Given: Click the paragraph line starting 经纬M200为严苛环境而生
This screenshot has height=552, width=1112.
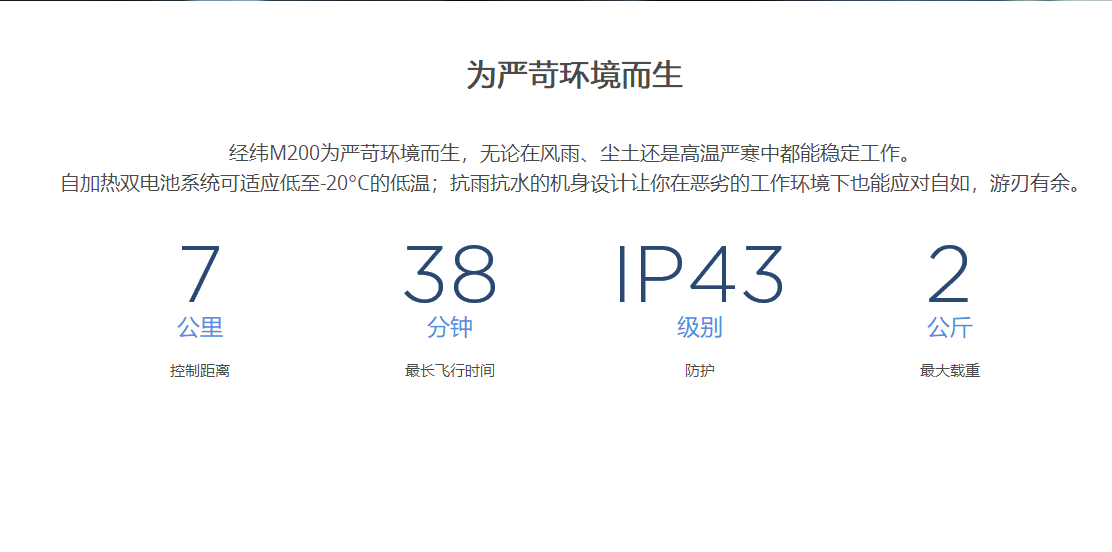Looking at the screenshot, I should [569, 153].
